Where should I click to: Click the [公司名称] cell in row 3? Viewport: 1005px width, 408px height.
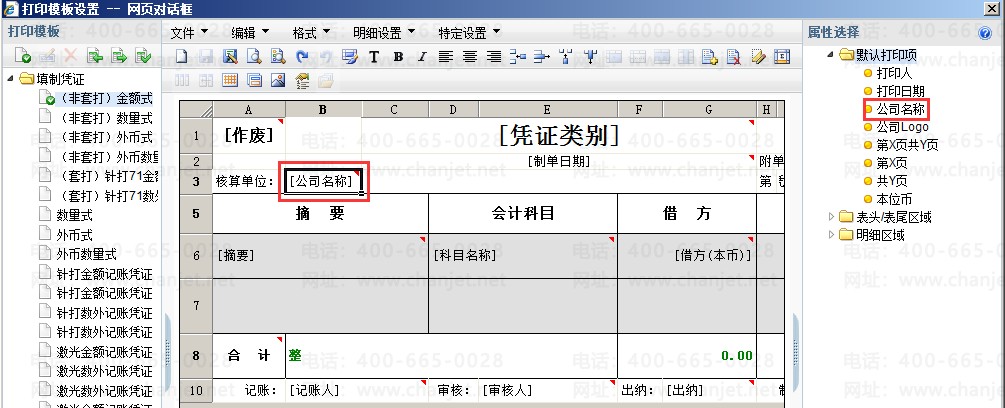pyautogui.click(x=324, y=182)
